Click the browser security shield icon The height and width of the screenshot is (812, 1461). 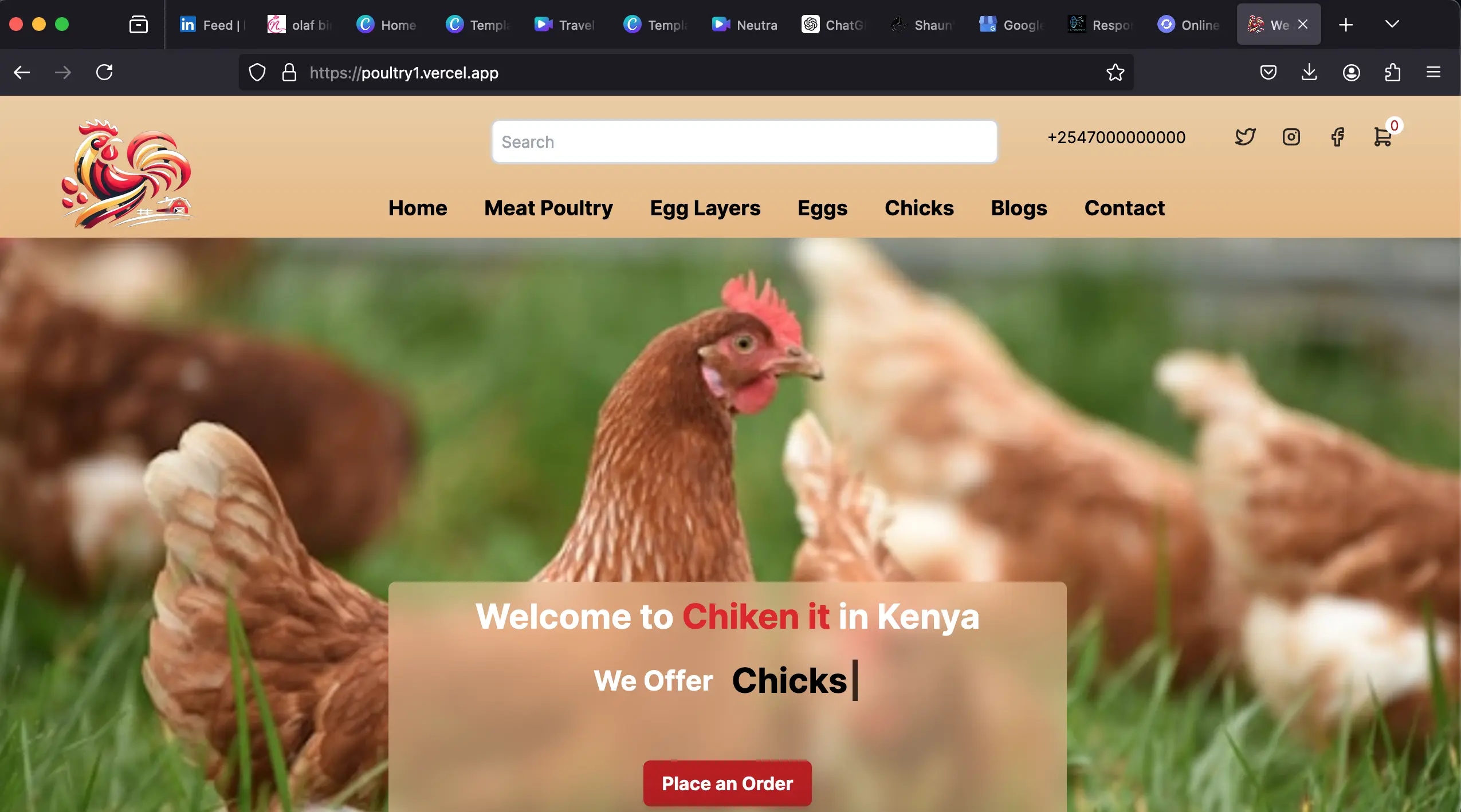coord(257,72)
